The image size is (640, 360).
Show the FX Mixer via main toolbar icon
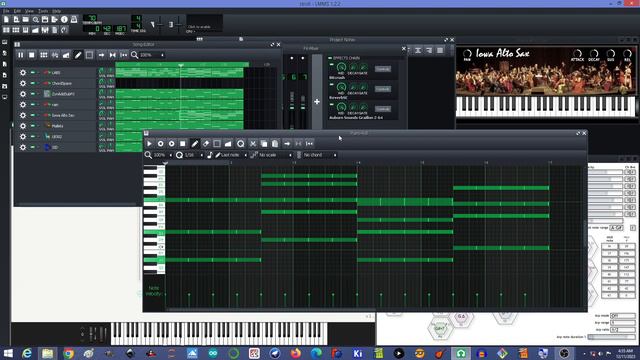45,30
